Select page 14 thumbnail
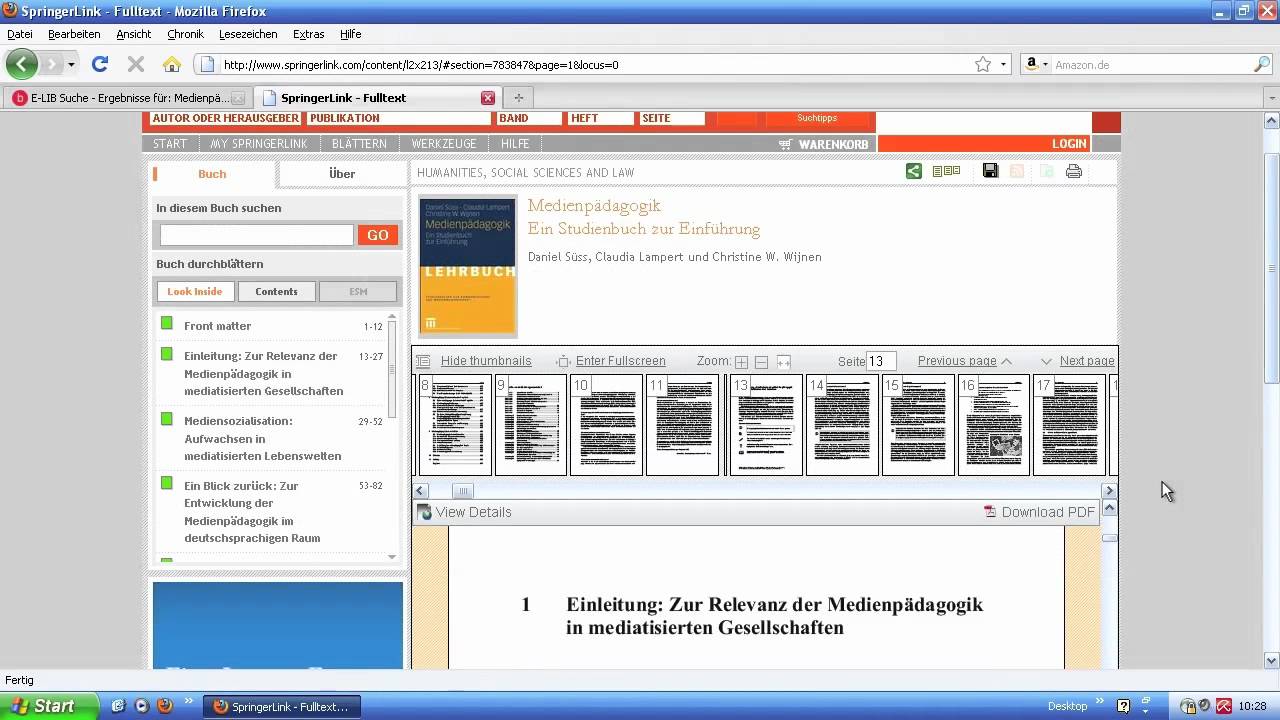 pos(843,425)
